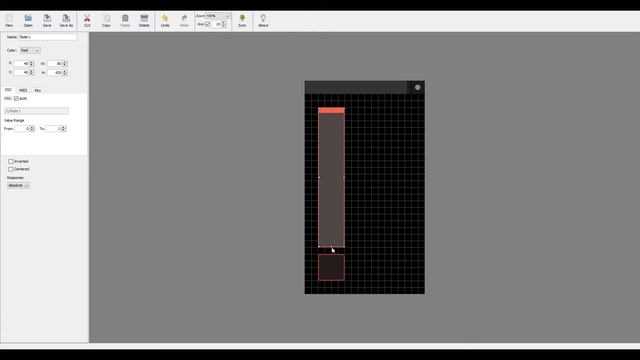Click the To field spinner arrows
The width and height of the screenshot is (640, 360).
pos(63,129)
